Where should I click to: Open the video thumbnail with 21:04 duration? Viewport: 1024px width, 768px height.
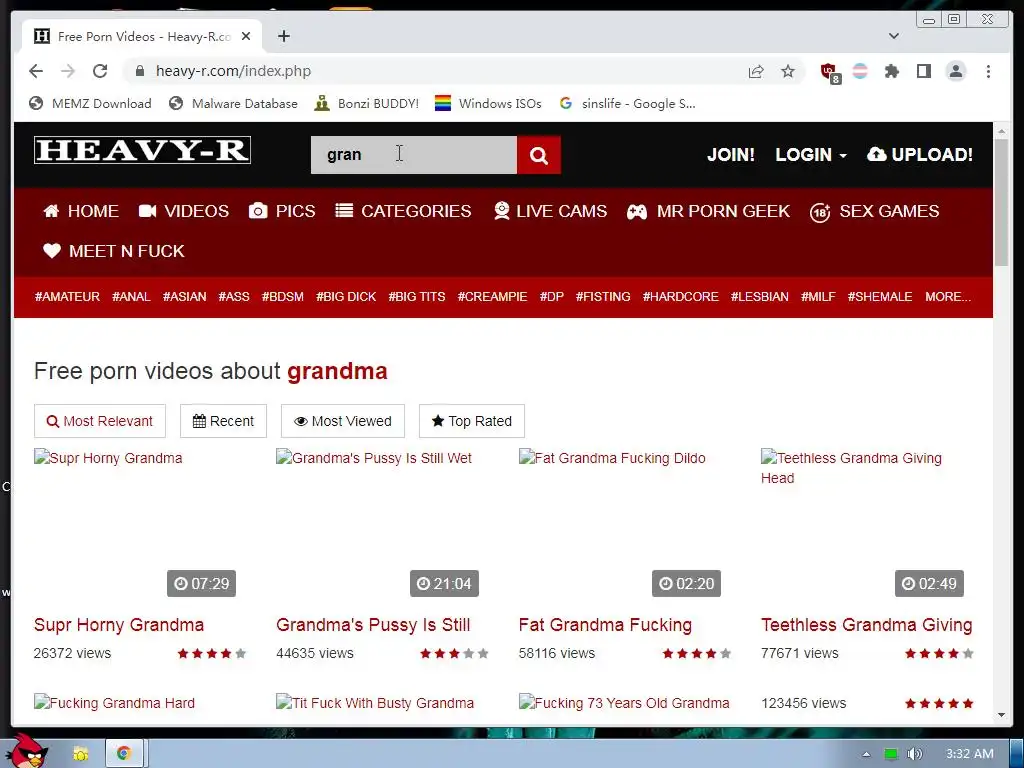coord(382,522)
